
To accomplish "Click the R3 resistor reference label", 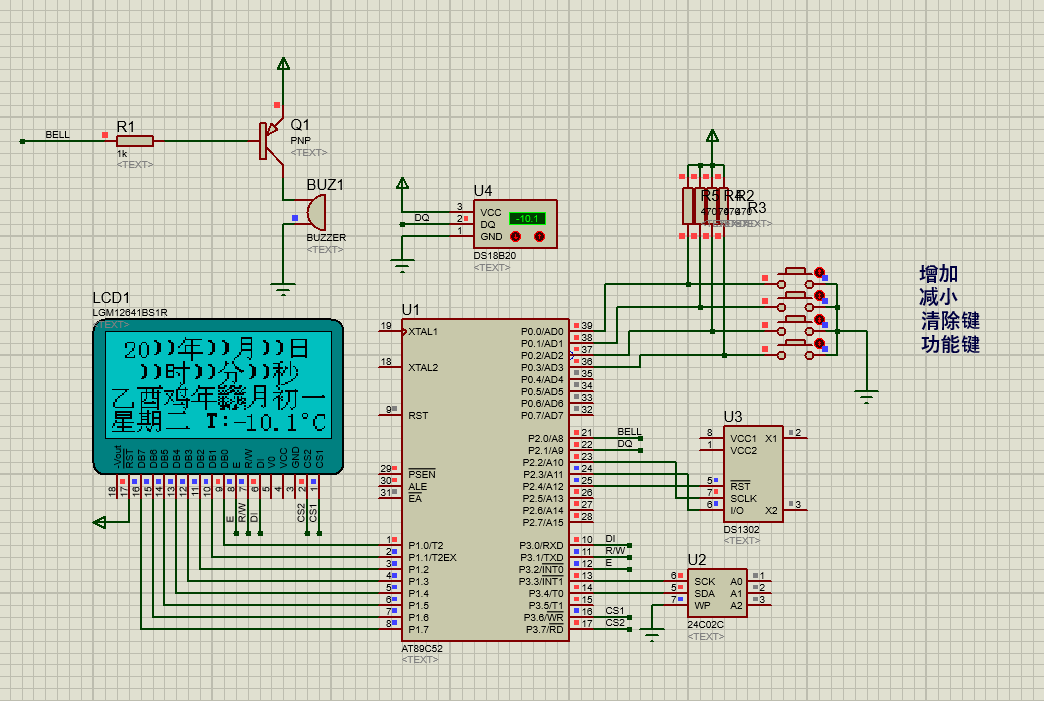I will point(757,207).
